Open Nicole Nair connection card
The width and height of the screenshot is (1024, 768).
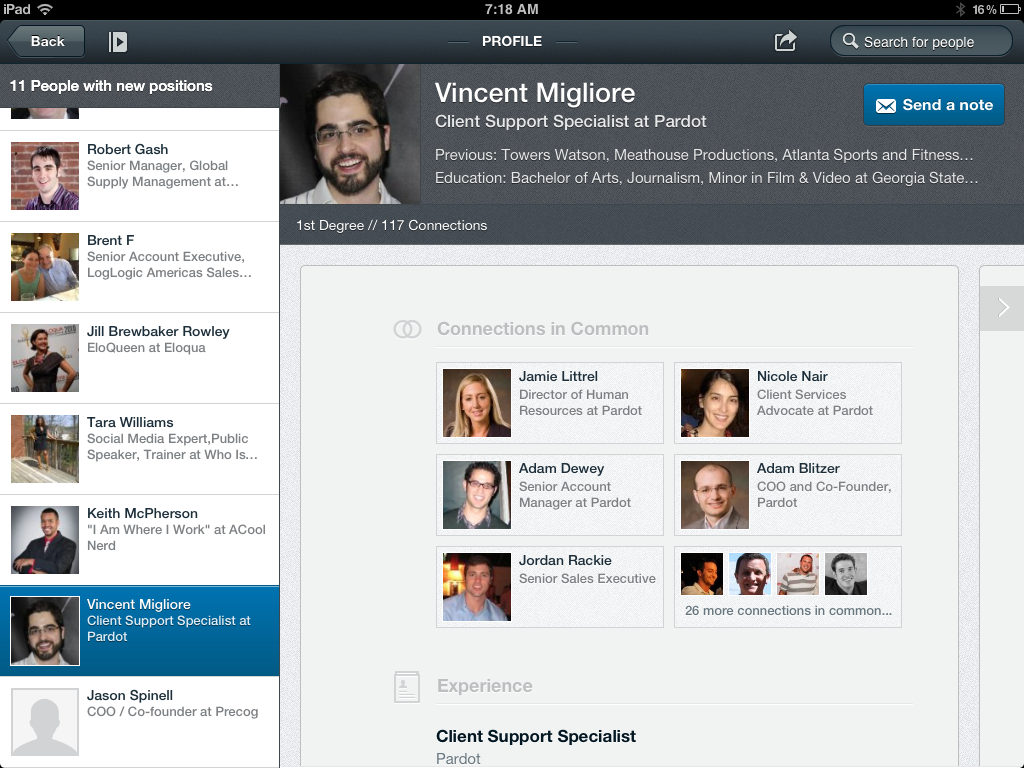tap(788, 403)
